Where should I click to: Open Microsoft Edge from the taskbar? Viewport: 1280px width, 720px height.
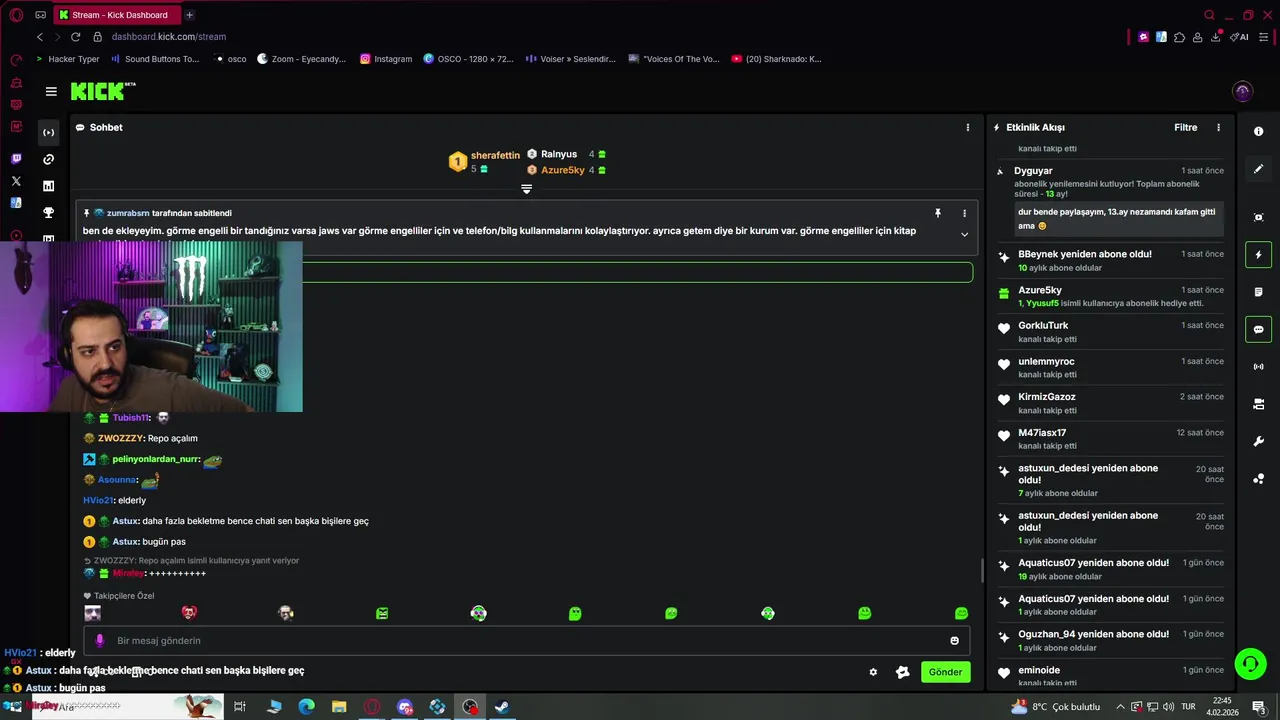[x=307, y=707]
